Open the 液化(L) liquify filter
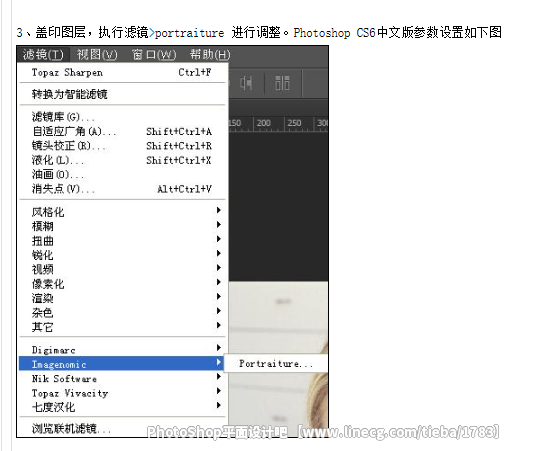 (122, 160)
